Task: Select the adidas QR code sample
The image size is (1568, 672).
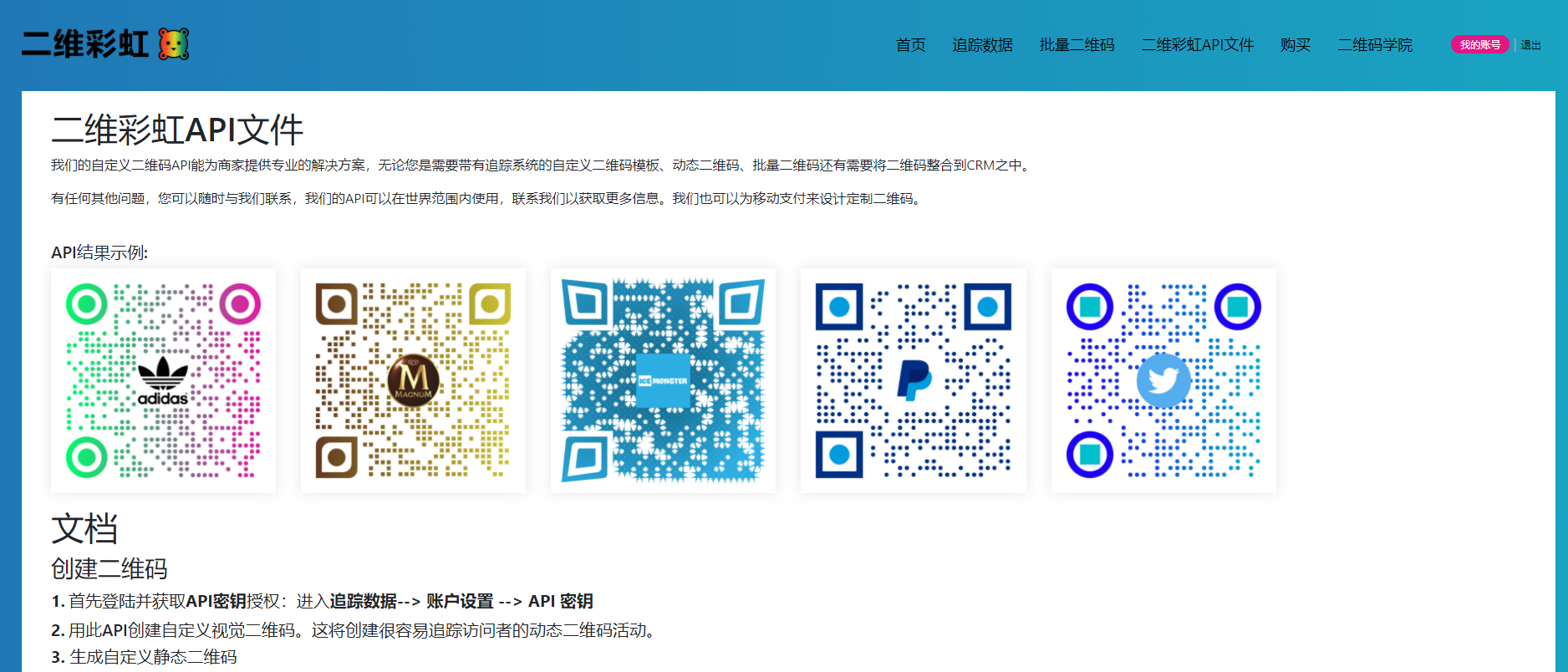Action: click(x=163, y=380)
